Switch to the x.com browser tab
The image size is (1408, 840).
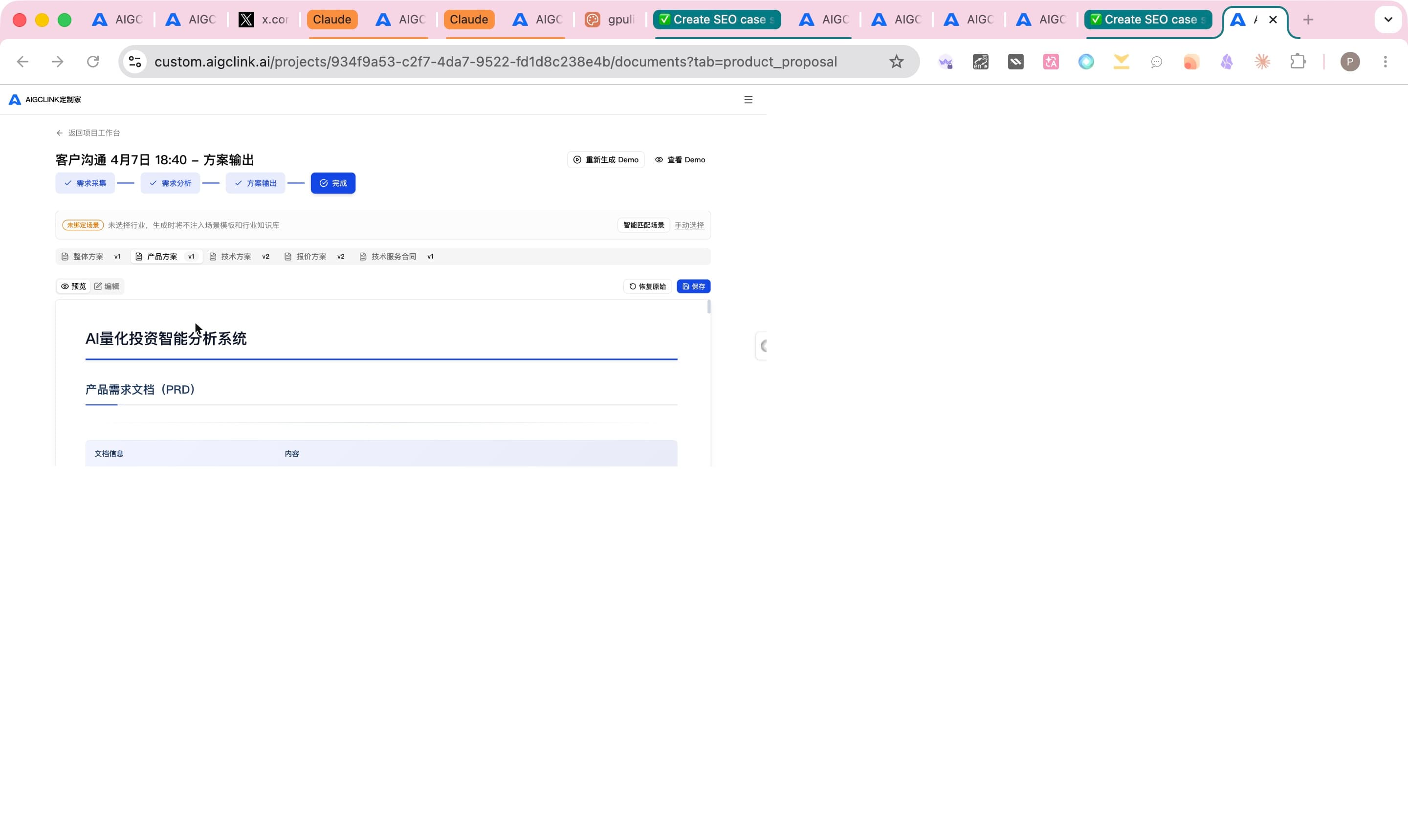click(264, 20)
